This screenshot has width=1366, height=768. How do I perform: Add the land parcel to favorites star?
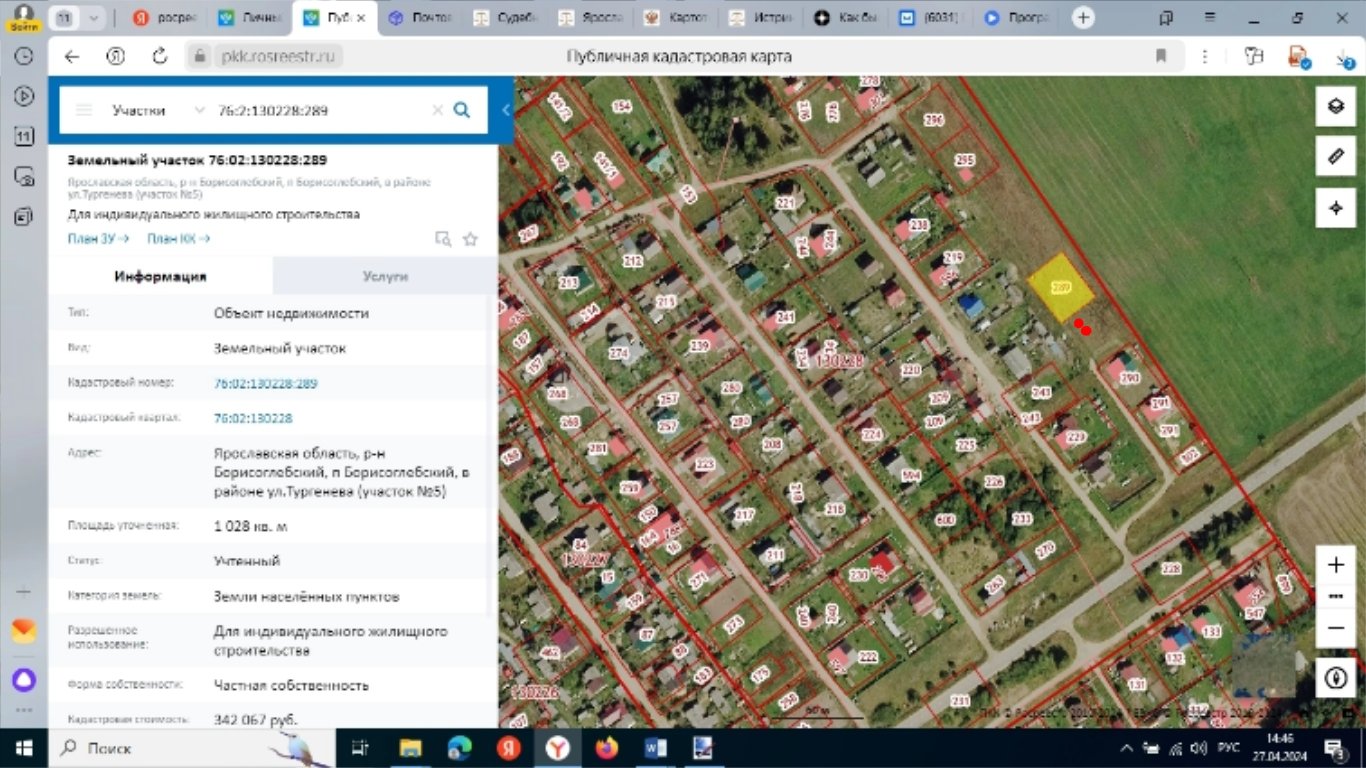(471, 239)
